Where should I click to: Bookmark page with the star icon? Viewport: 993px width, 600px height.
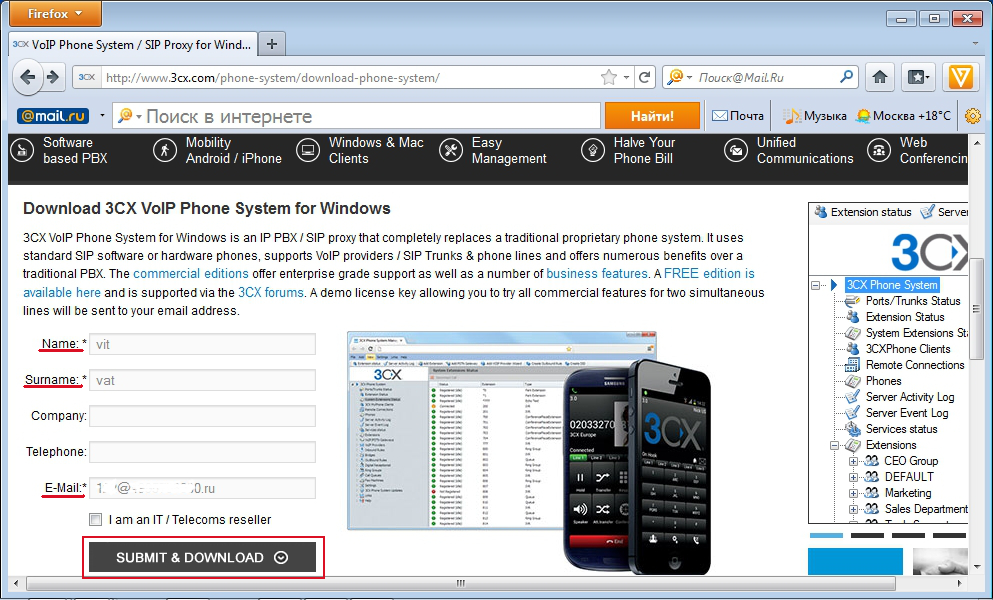(609, 77)
